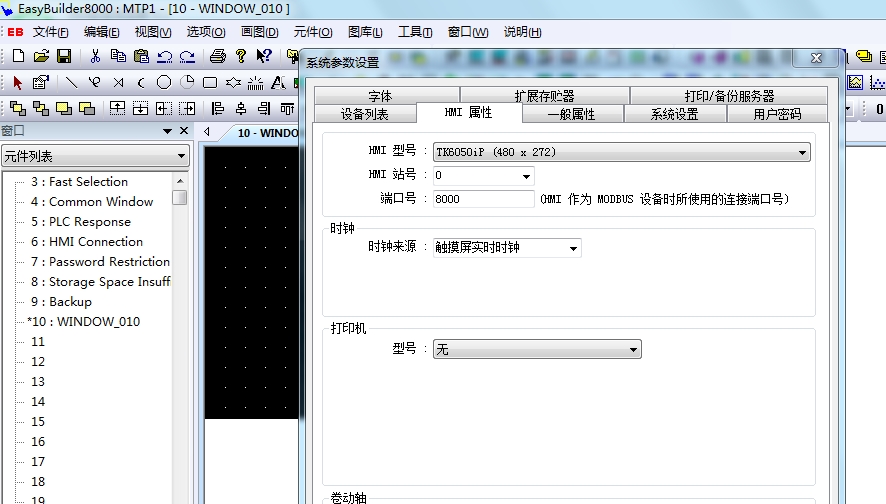
Task: Click the 端口号 port number input field
Action: pyautogui.click(x=484, y=199)
